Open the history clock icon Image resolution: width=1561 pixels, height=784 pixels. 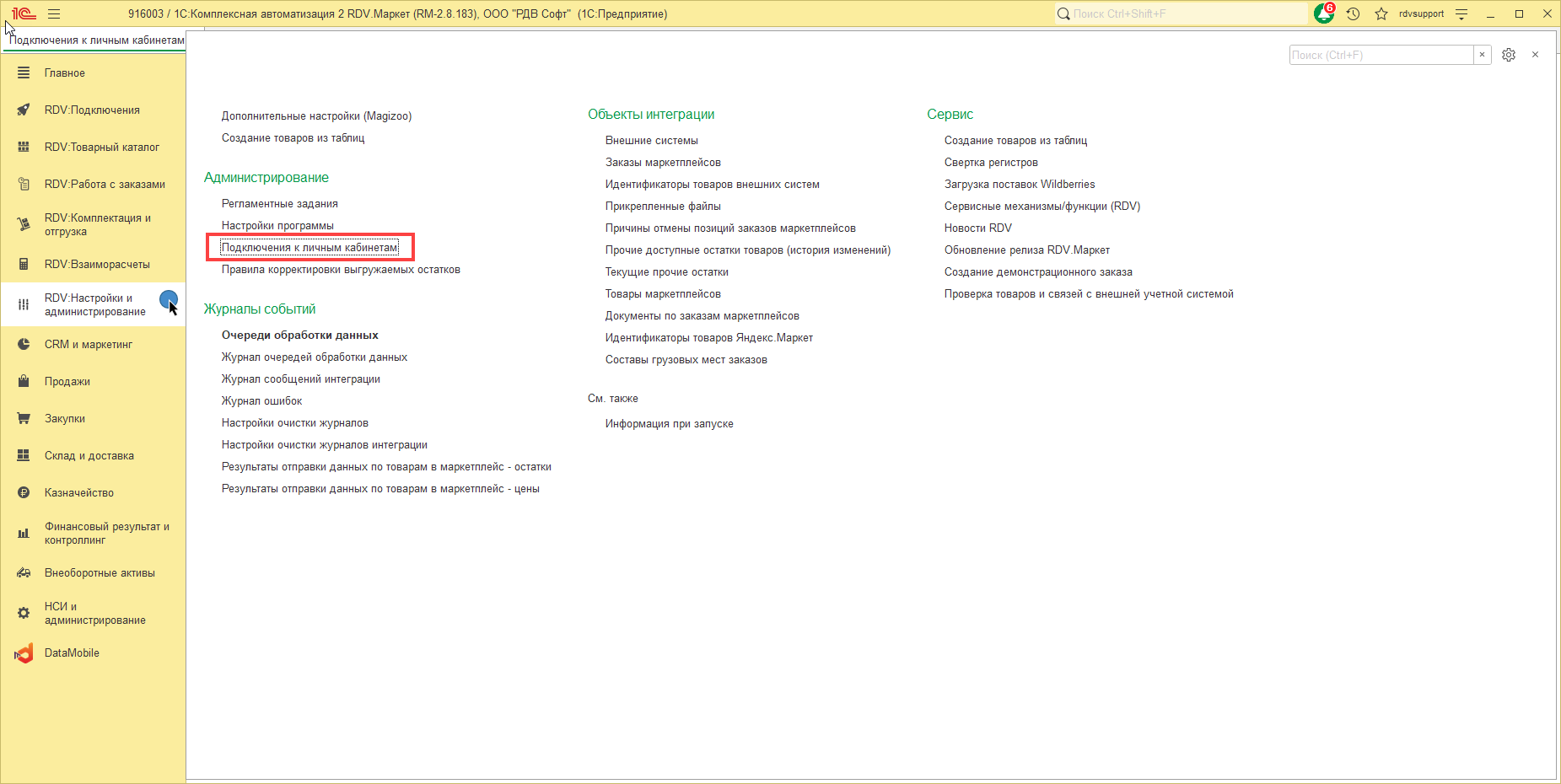pyautogui.click(x=1354, y=14)
